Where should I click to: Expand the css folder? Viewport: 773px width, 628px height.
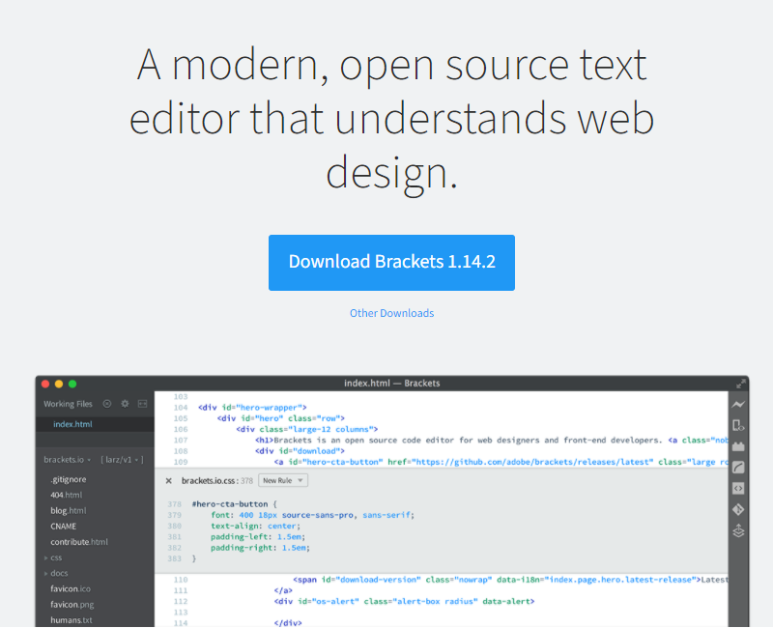coord(53,558)
